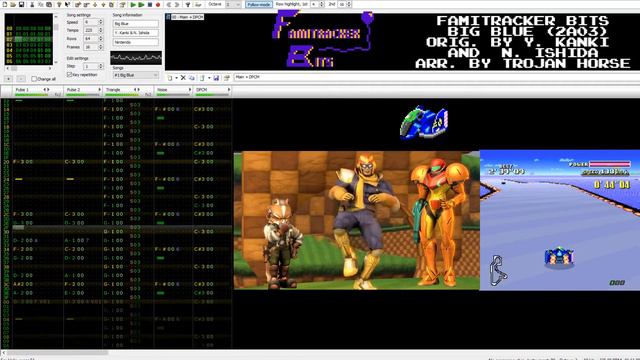
Task: Click the pattern editor horizontal scrollbar
Action: click(x=320, y=352)
